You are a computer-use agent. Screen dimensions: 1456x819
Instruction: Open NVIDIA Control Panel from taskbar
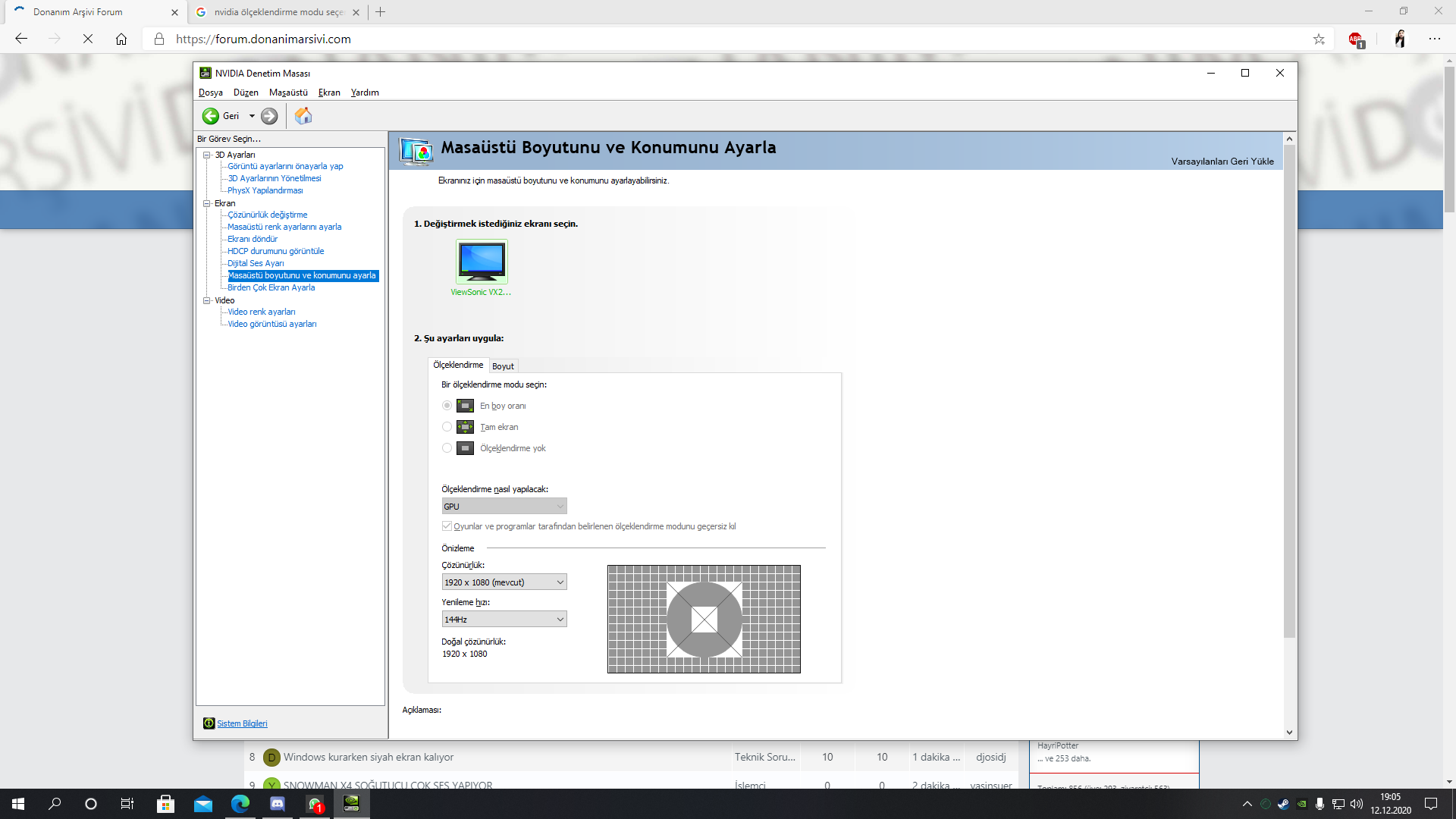pos(352,804)
